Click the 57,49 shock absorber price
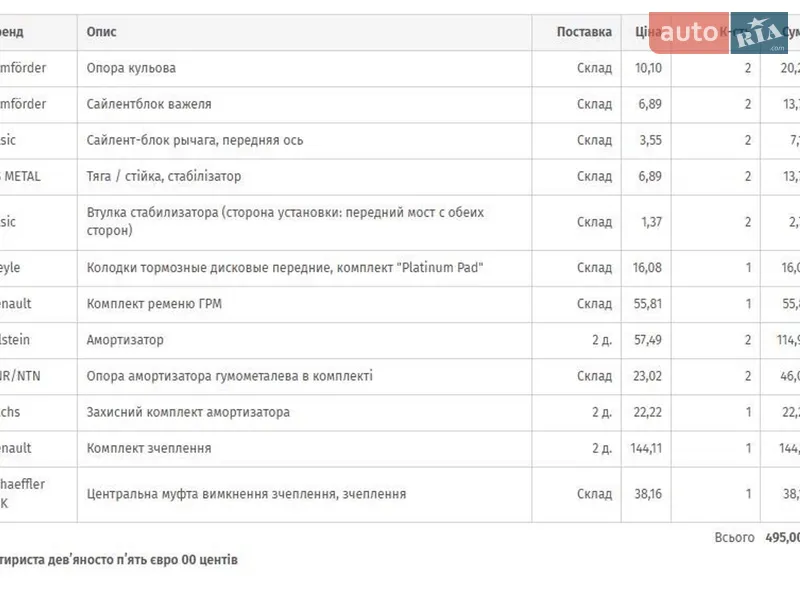The image size is (800, 600). click(x=648, y=340)
